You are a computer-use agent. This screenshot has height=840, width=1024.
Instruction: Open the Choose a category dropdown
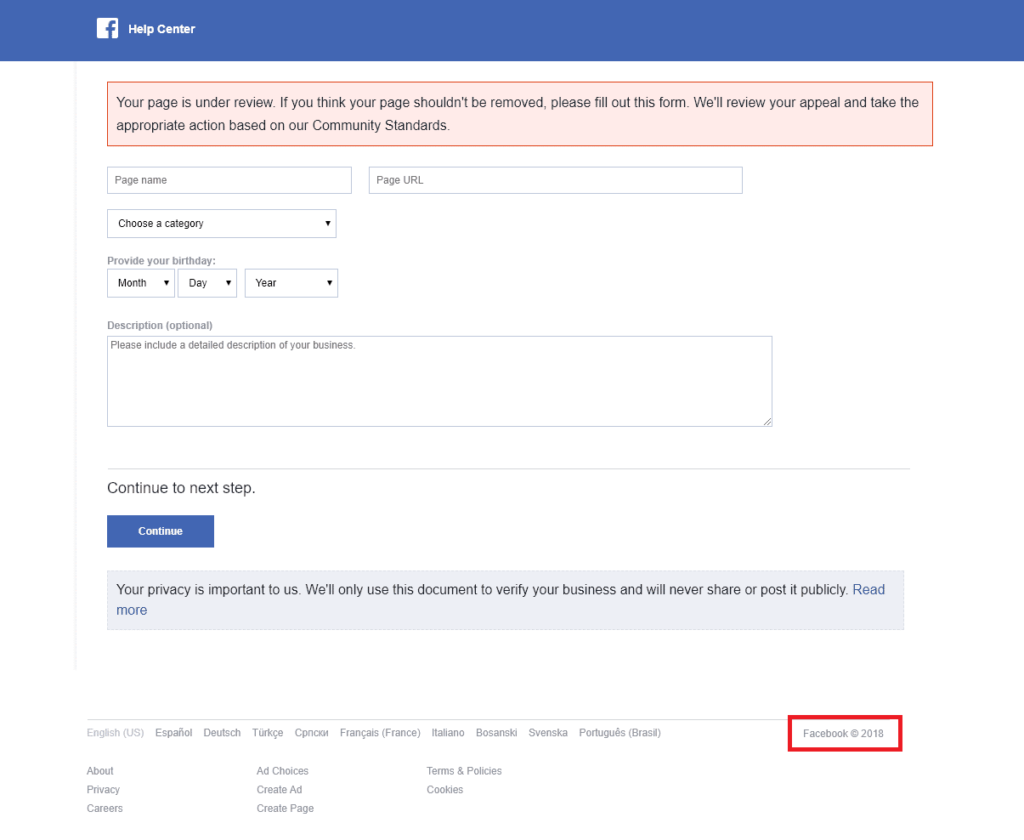click(221, 223)
